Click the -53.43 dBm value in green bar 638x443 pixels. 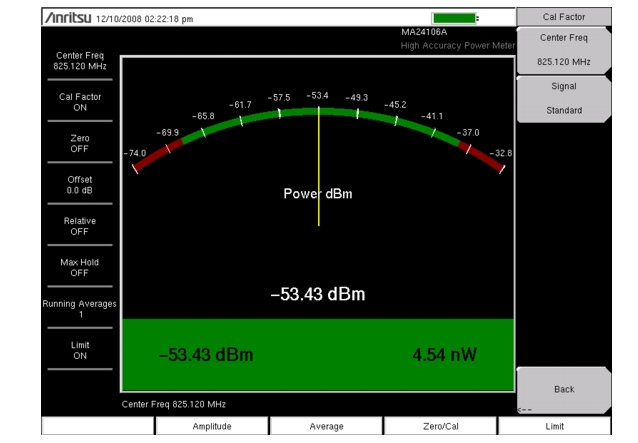coord(206,355)
